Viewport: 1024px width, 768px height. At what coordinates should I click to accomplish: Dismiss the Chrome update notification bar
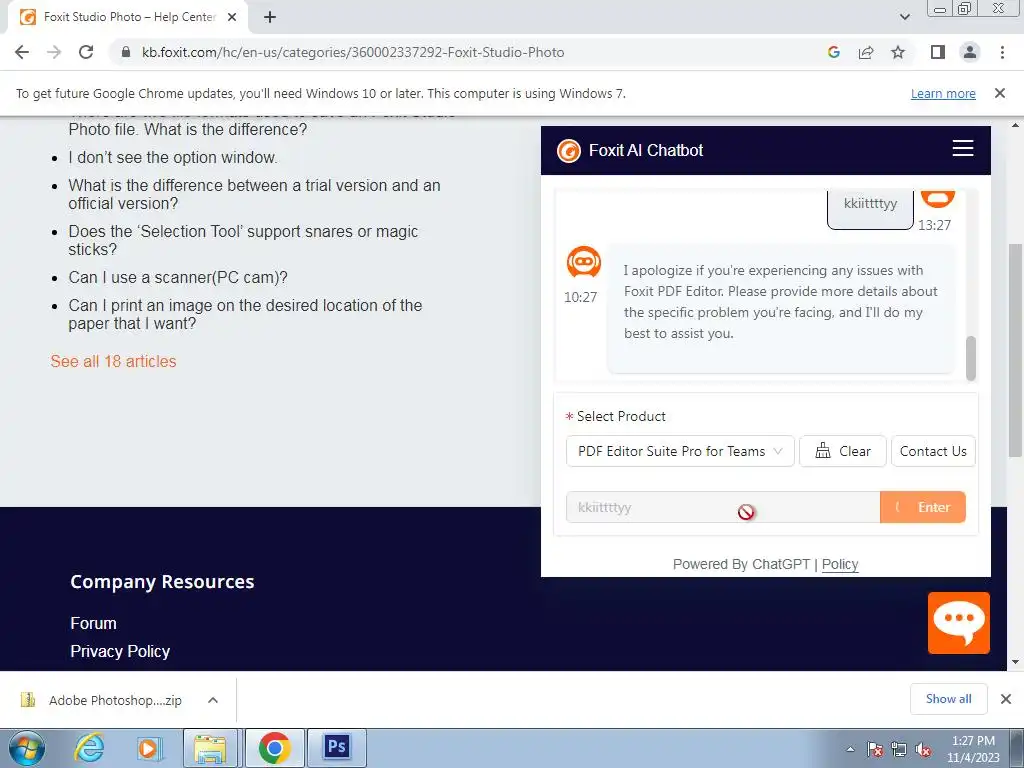tap(999, 93)
